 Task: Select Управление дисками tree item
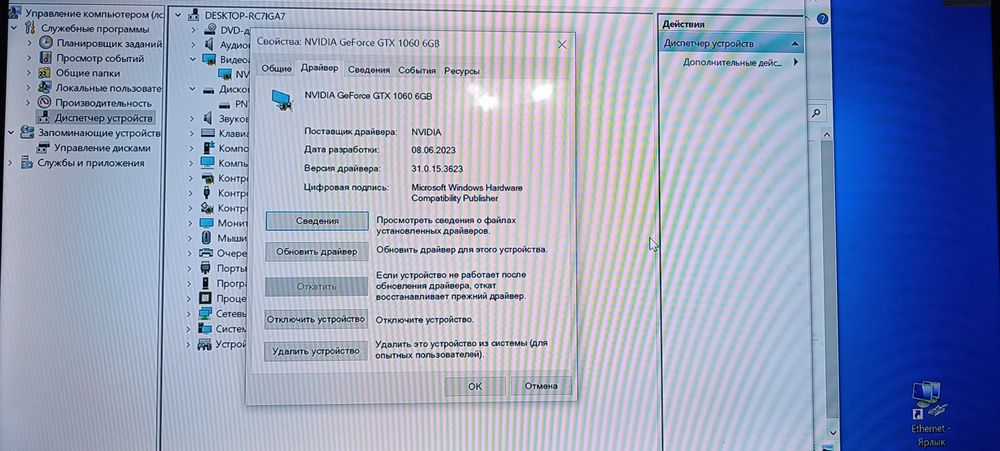click(x=102, y=148)
